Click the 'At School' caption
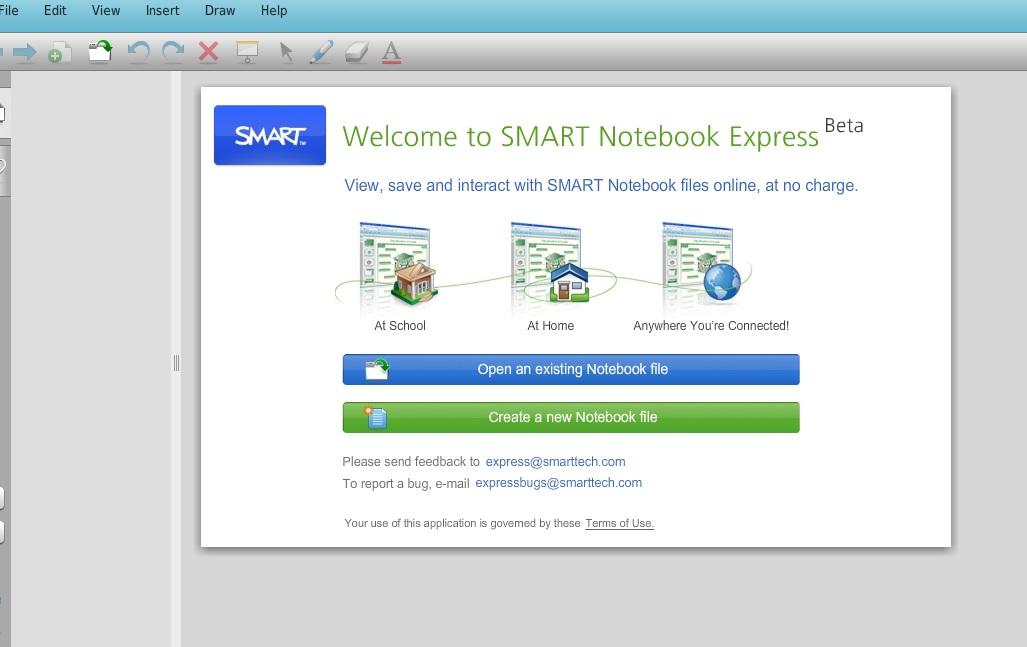The width and height of the screenshot is (1027, 647). coord(400,325)
